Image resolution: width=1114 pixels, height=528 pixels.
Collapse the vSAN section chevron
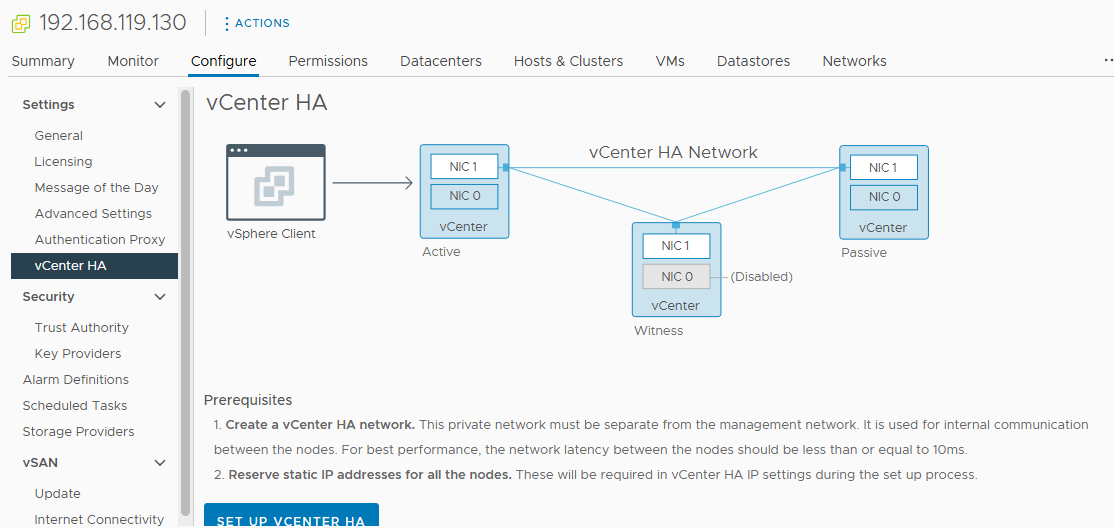click(160, 463)
